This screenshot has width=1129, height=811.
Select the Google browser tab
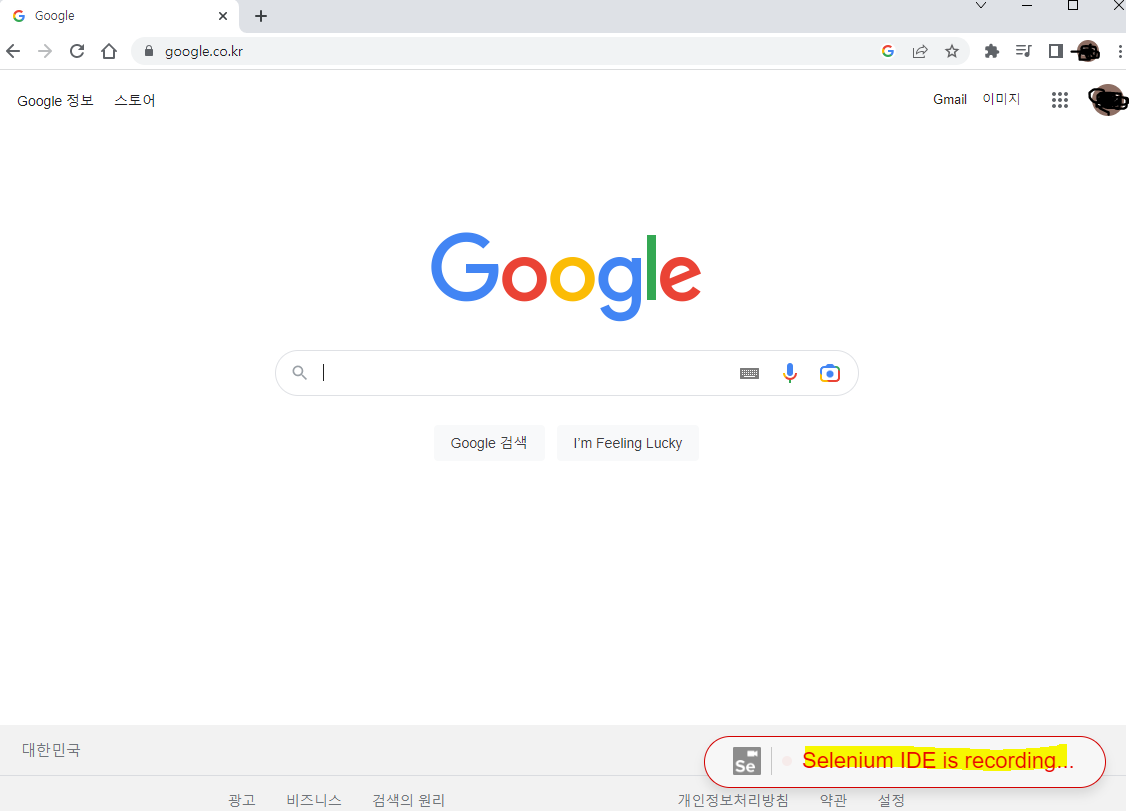pyautogui.click(x=110, y=15)
